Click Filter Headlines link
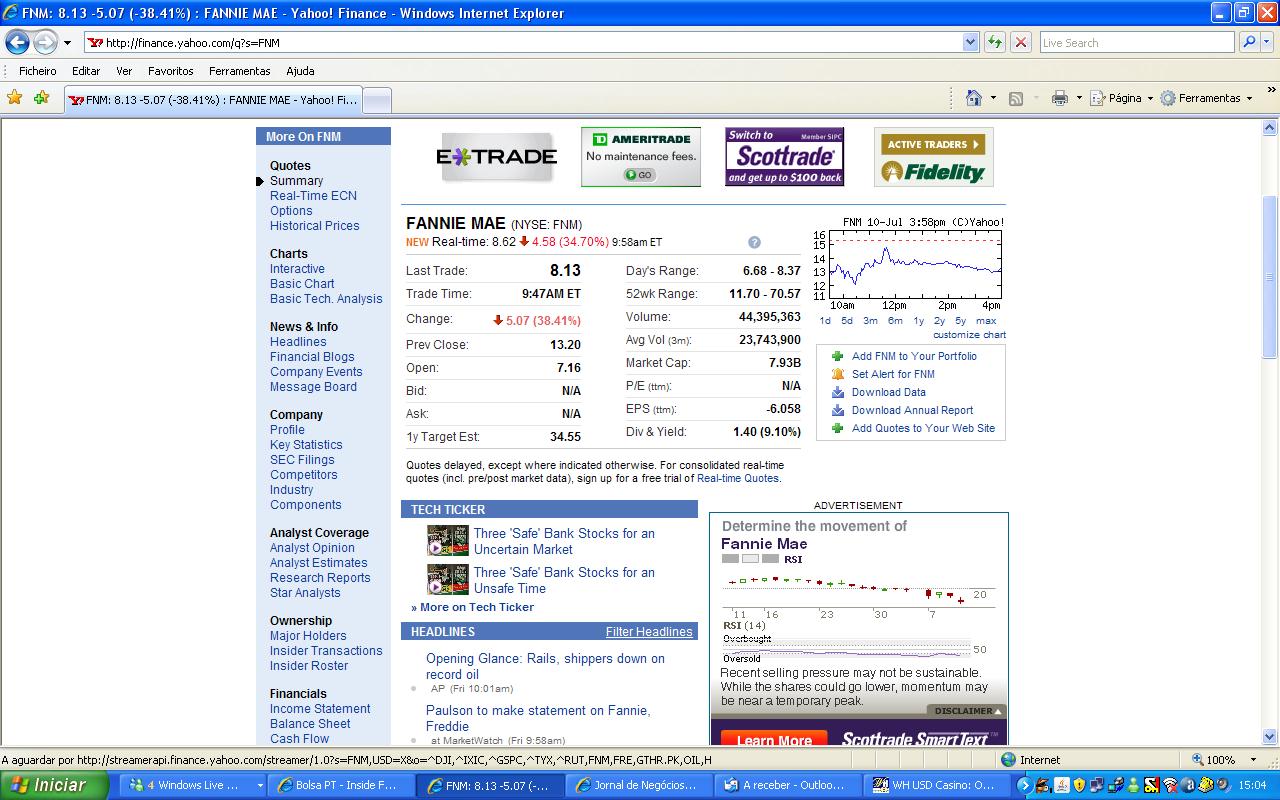1280x800 pixels. tap(649, 632)
